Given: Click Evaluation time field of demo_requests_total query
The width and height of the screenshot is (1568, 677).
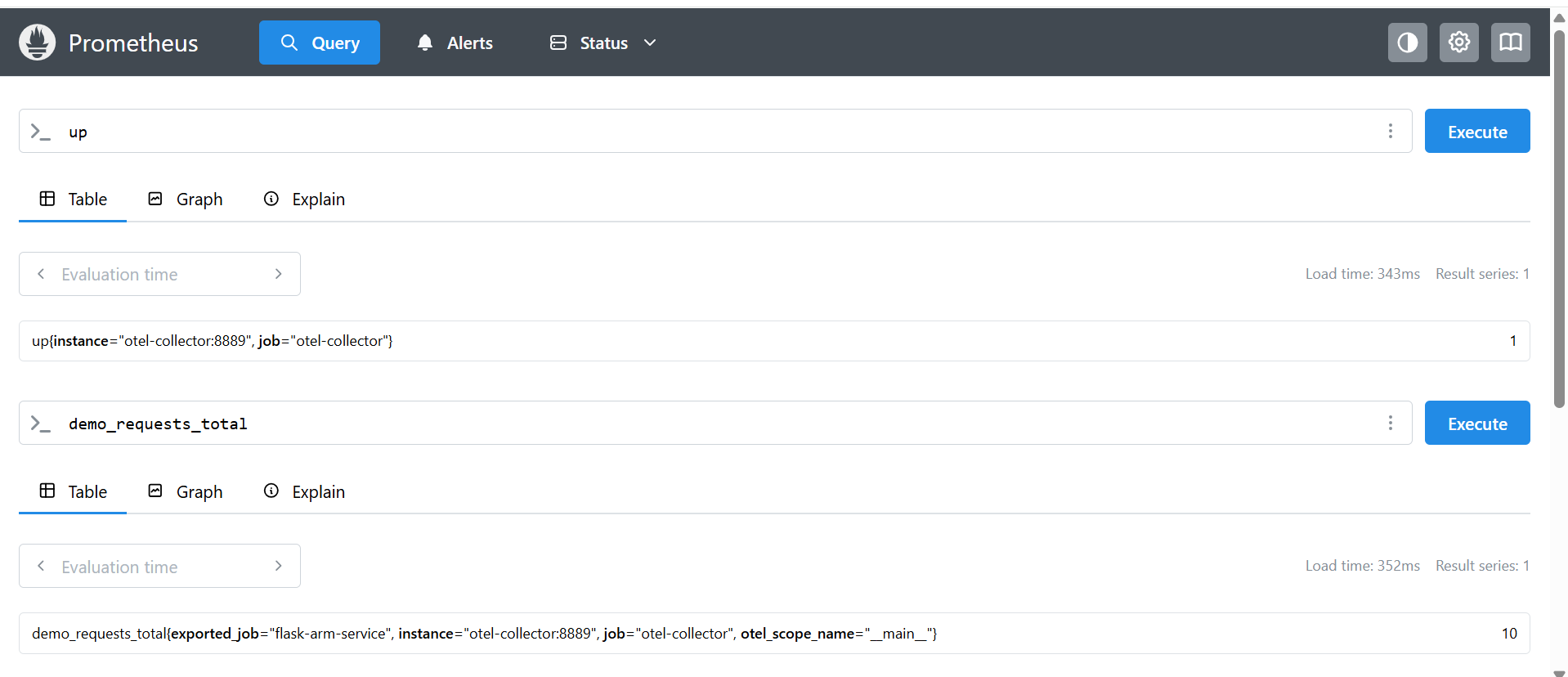Looking at the screenshot, I should tap(159, 566).
